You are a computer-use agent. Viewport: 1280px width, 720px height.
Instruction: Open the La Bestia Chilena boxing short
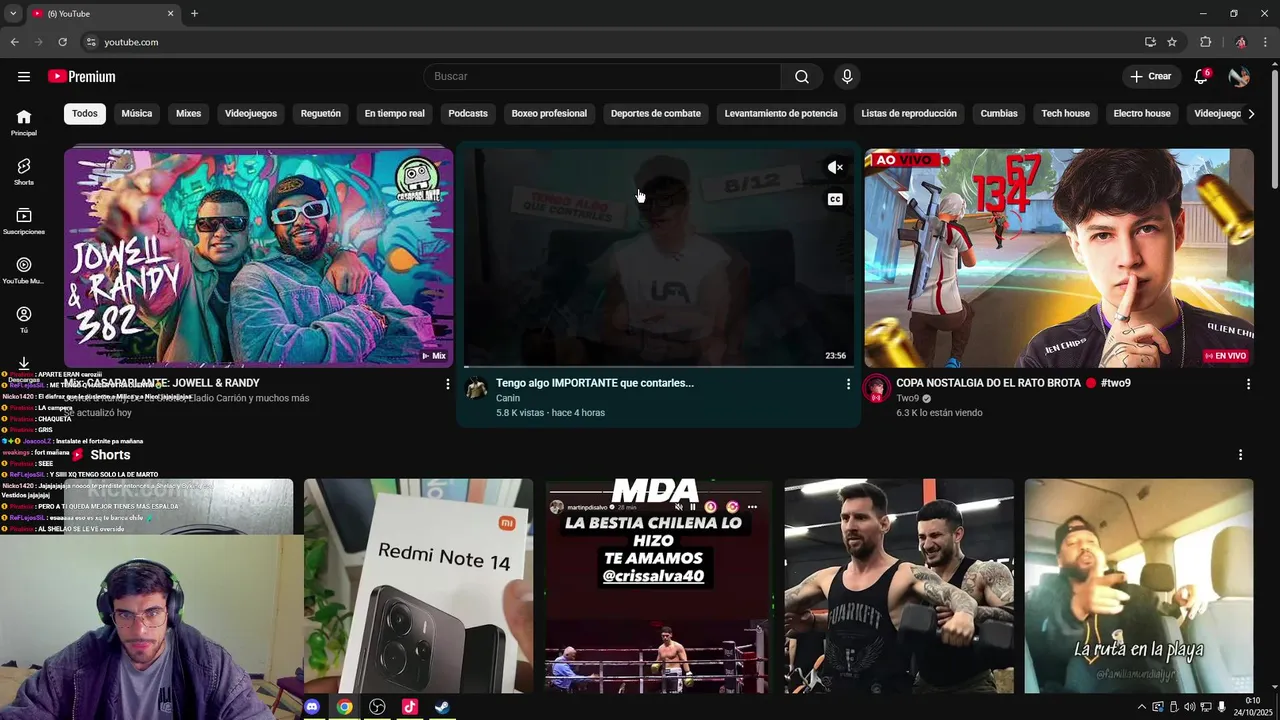pos(659,586)
